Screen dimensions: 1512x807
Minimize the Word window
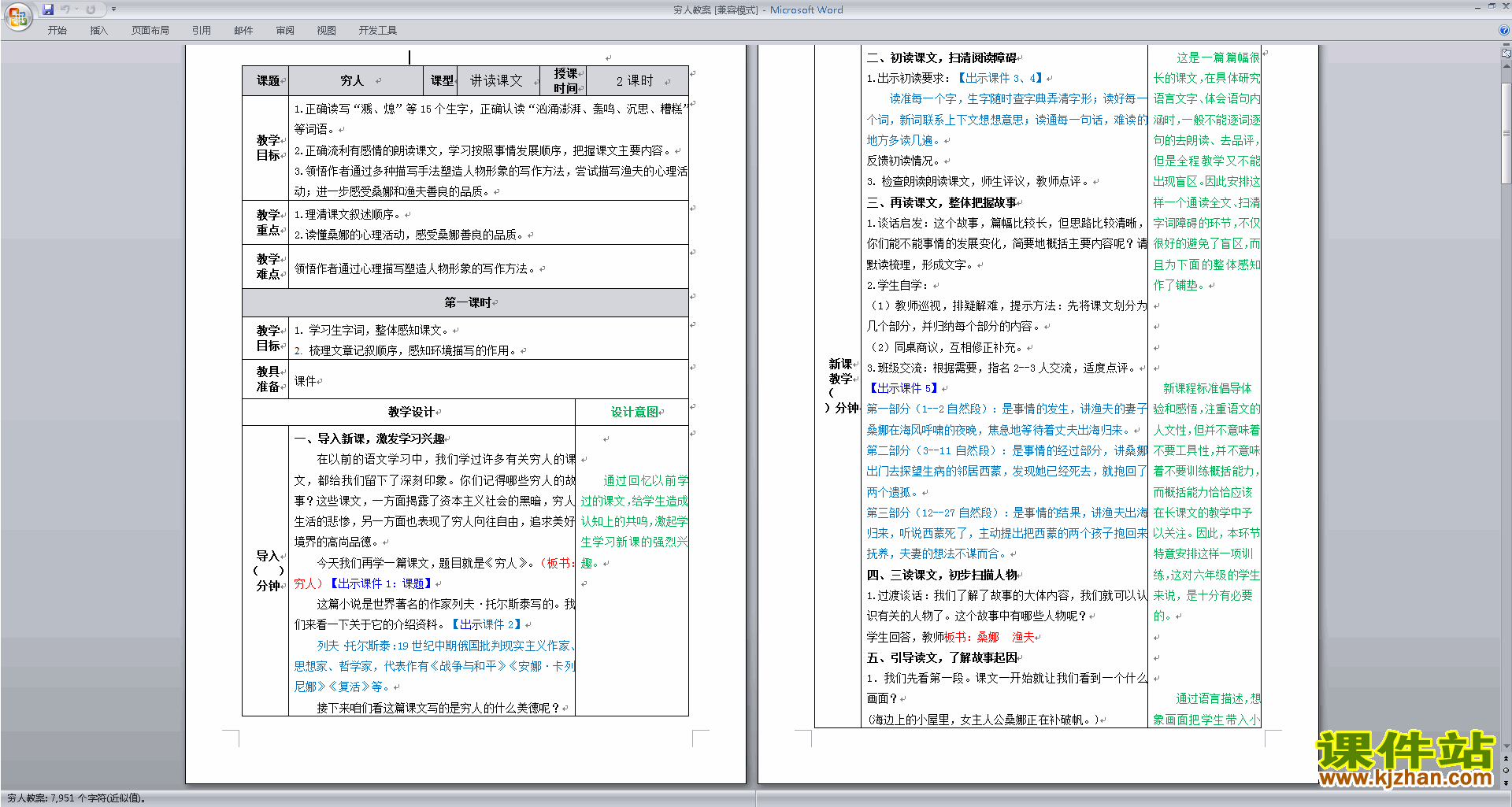pos(1477,6)
